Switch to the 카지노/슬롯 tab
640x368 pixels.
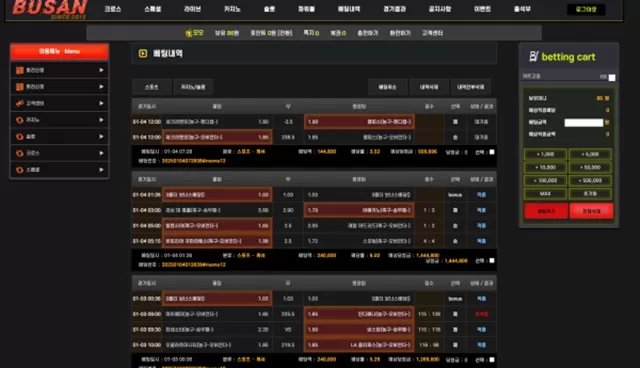coord(193,87)
